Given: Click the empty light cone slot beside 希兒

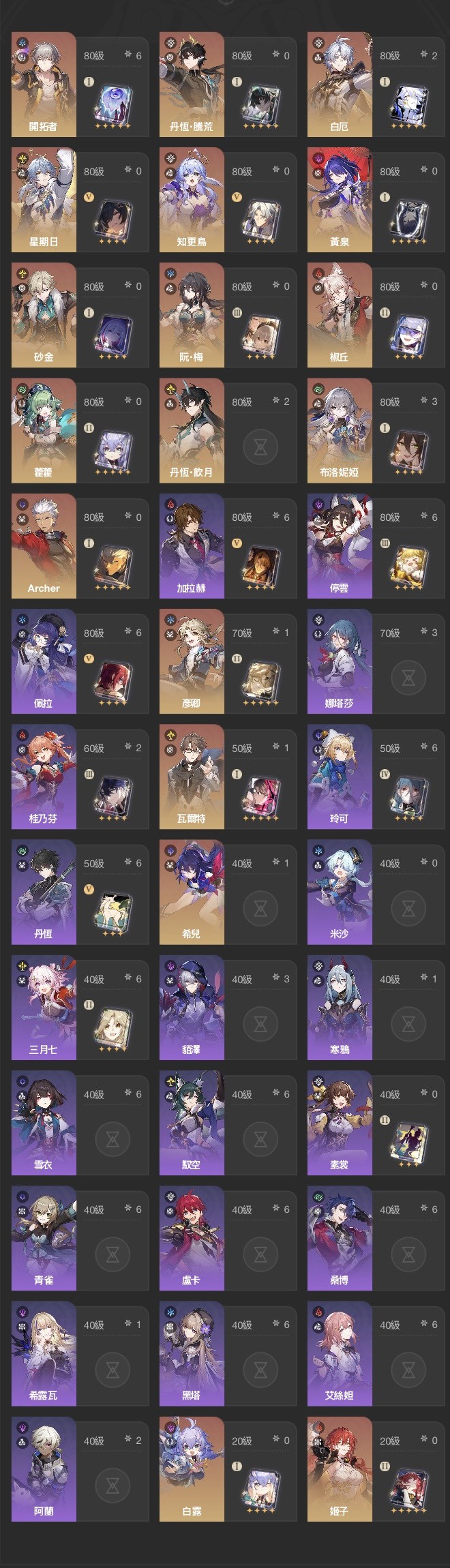Looking at the screenshot, I should click(x=260, y=908).
